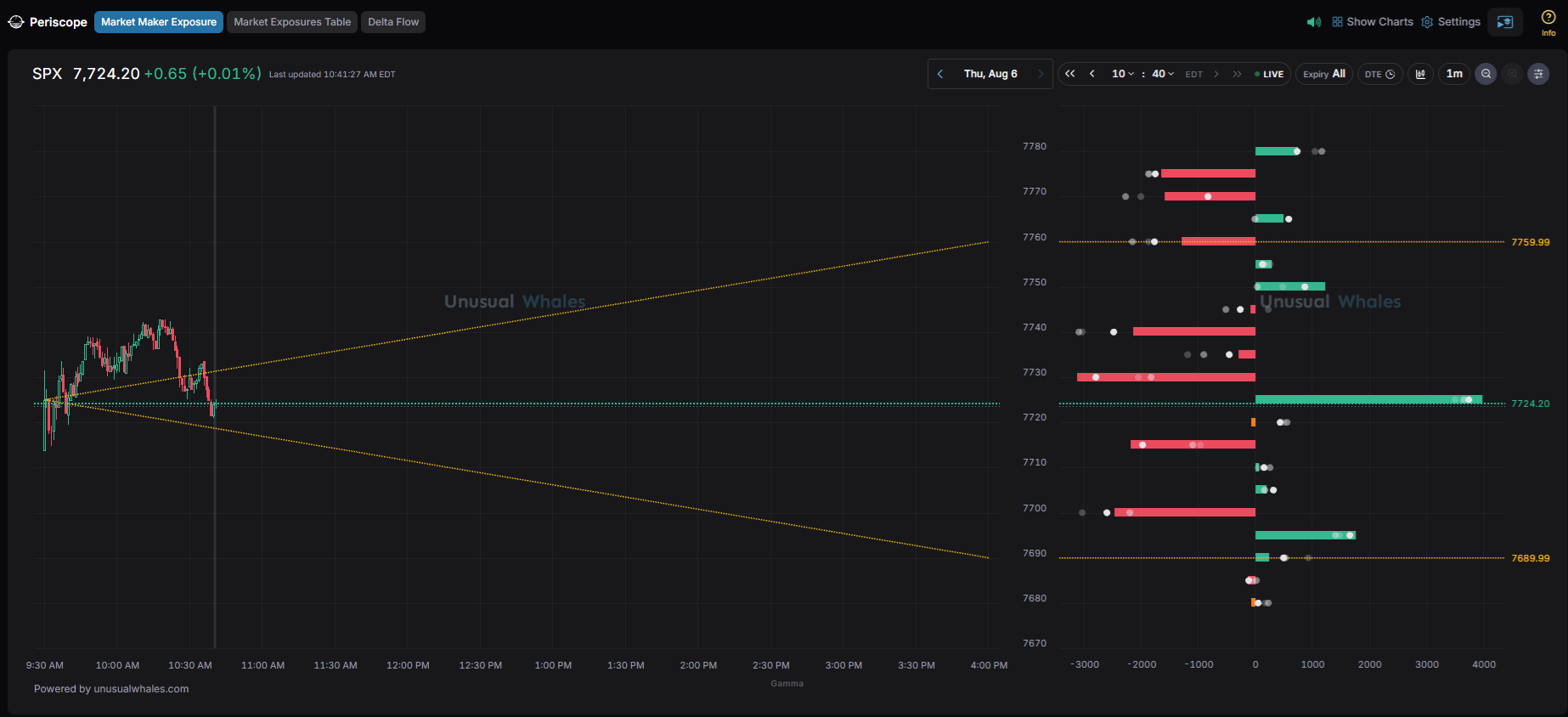The height and width of the screenshot is (717, 1568).
Task: Select the 1m interval button
Action: pos(1454,74)
